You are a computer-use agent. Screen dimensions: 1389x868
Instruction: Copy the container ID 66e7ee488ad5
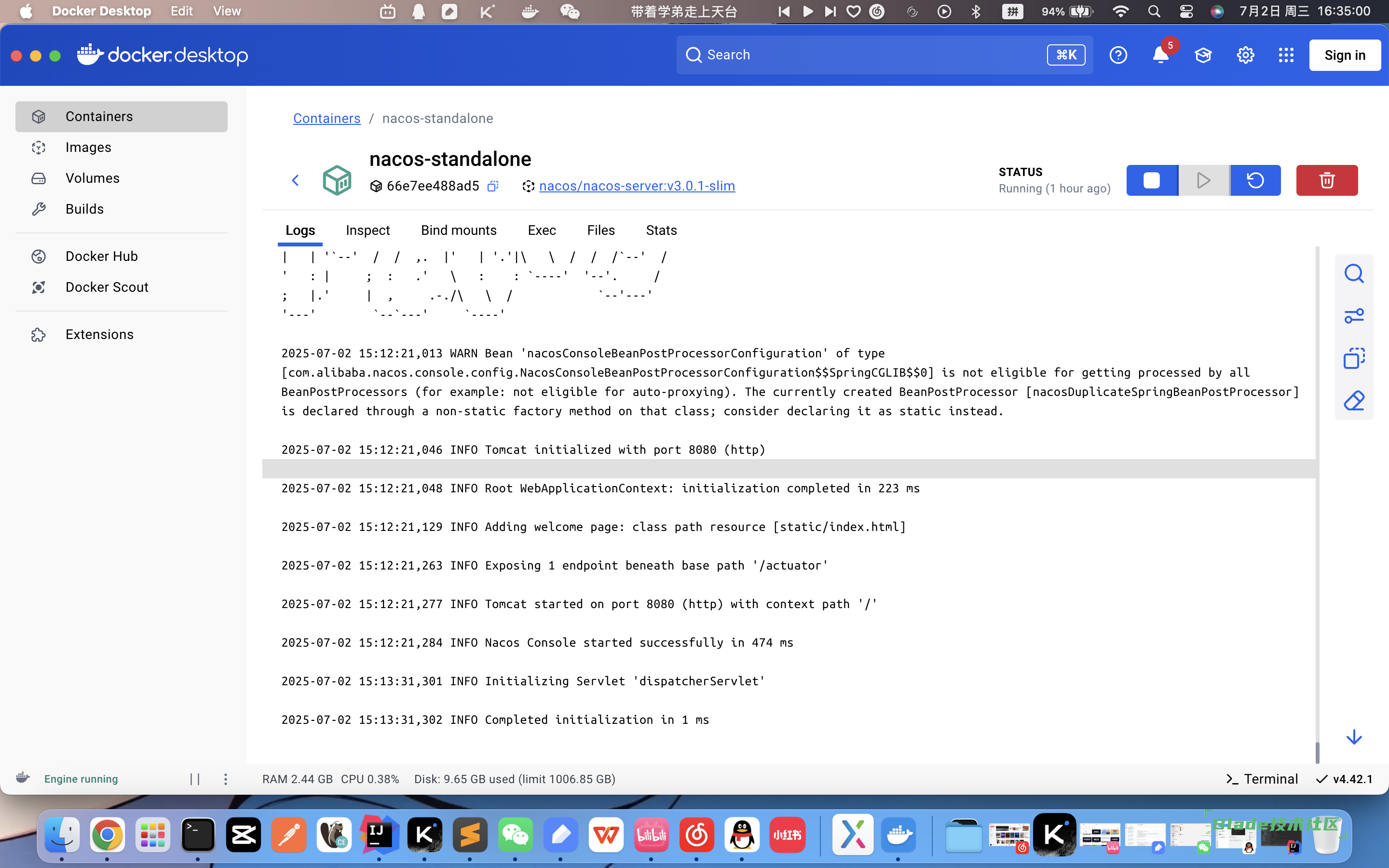click(x=492, y=186)
